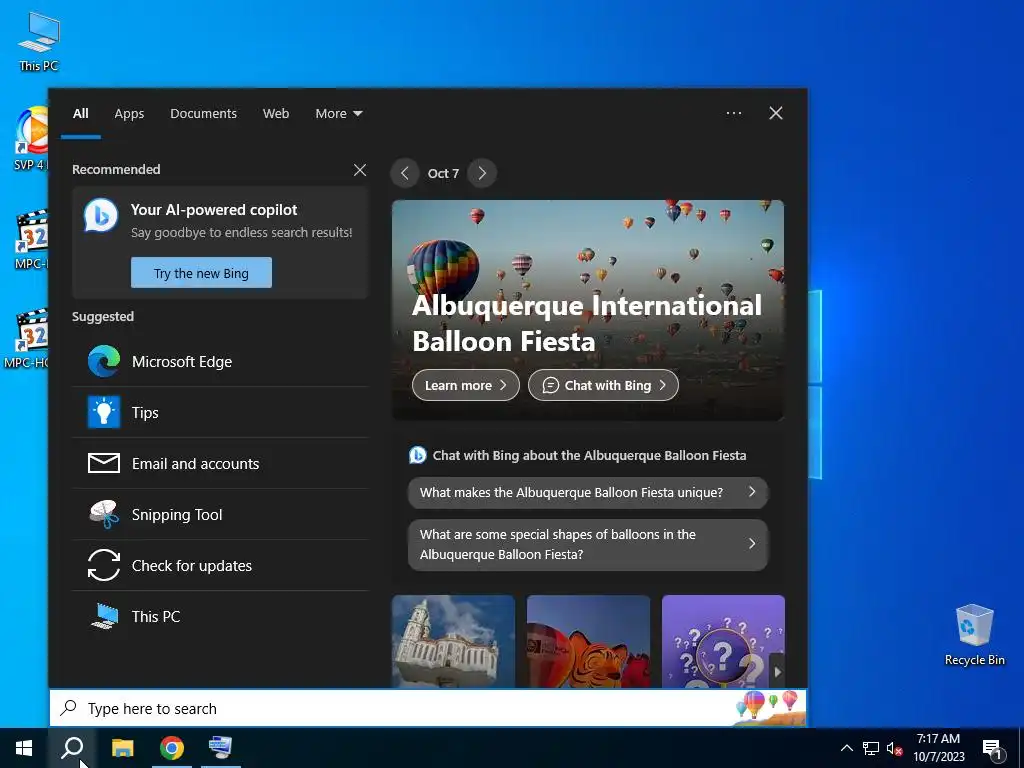Launch Snipping Tool from suggestions
This screenshot has width=1024, height=768.
(221, 514)
